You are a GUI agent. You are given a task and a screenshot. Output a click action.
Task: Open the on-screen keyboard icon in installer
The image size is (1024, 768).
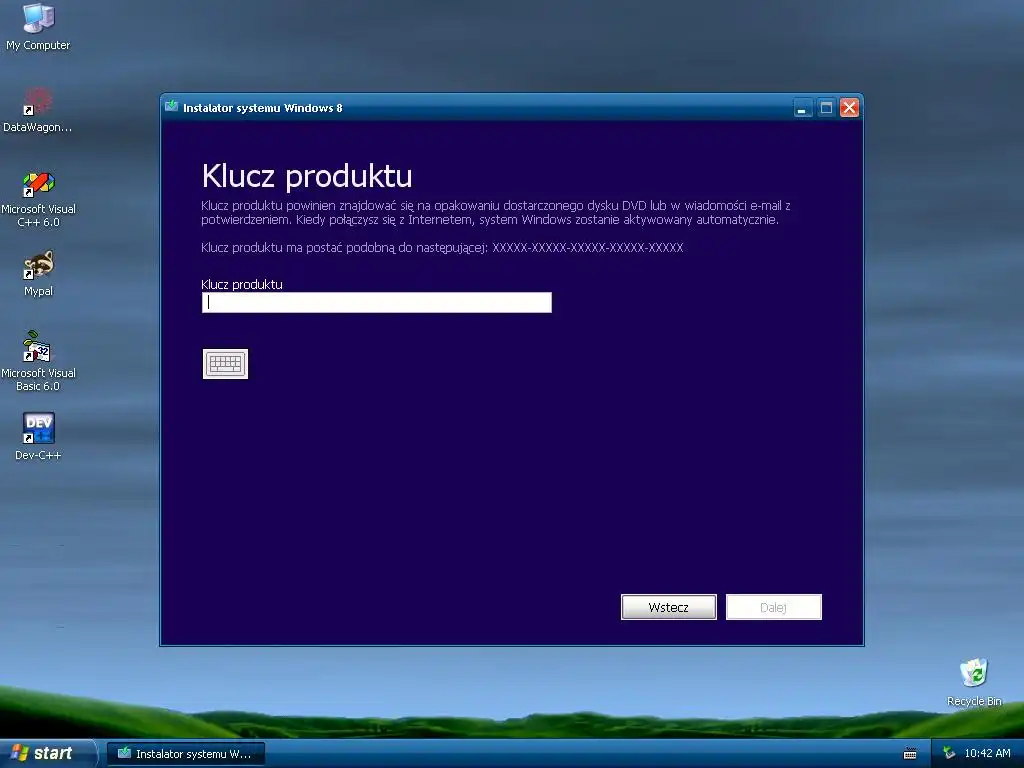tap(225, 364)
